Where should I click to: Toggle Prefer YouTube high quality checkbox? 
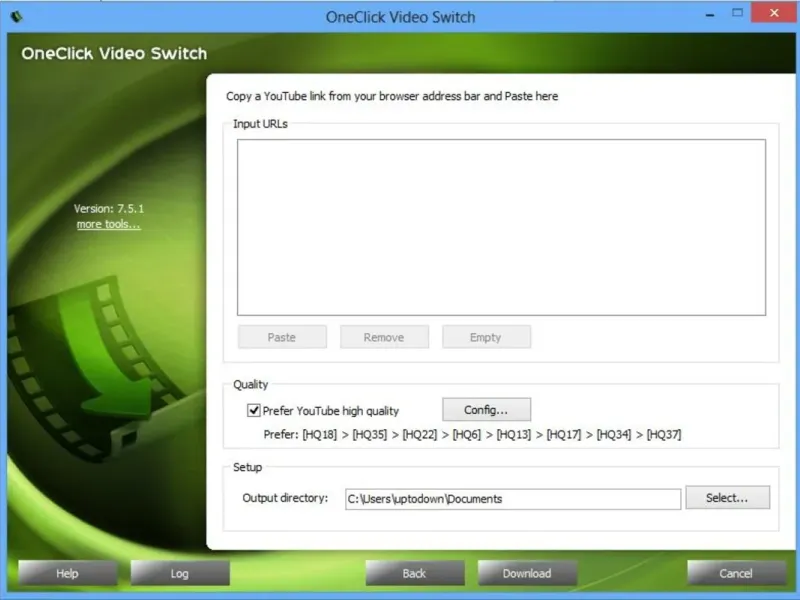(x=254, y=410)
